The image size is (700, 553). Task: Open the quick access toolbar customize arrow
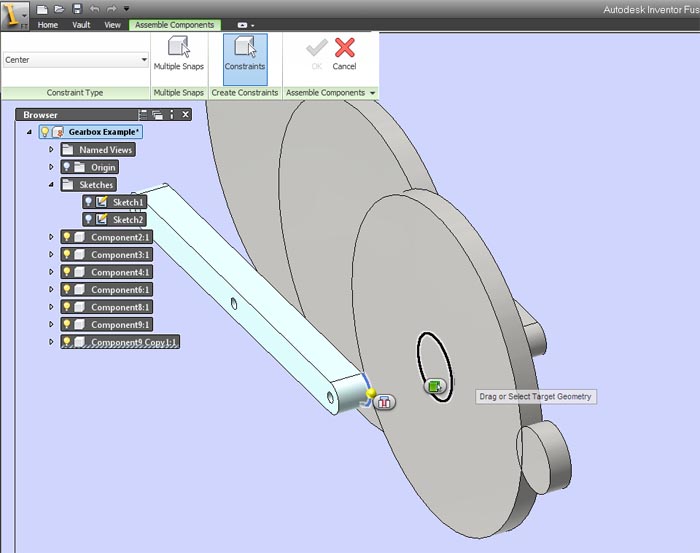click(126, 9)
